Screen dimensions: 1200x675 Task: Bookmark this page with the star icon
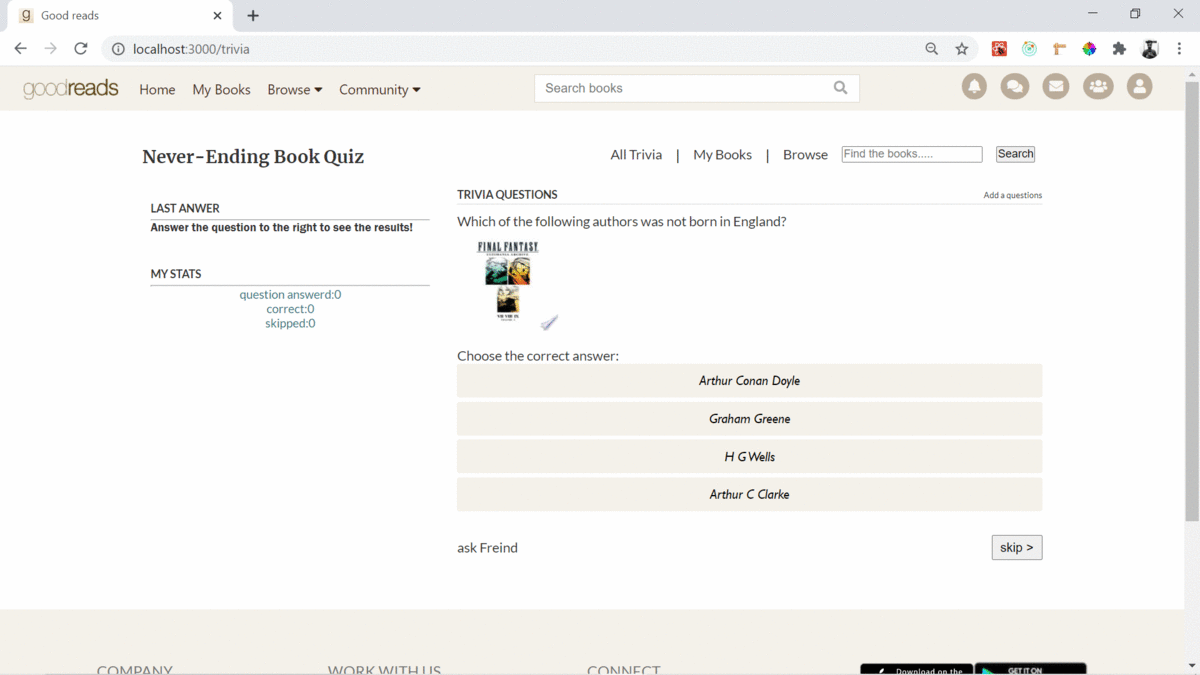coord(962,49)
